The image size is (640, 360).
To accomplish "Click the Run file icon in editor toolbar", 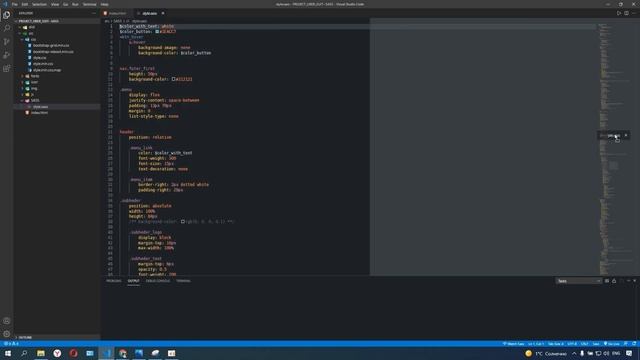I will pos(619,13).
